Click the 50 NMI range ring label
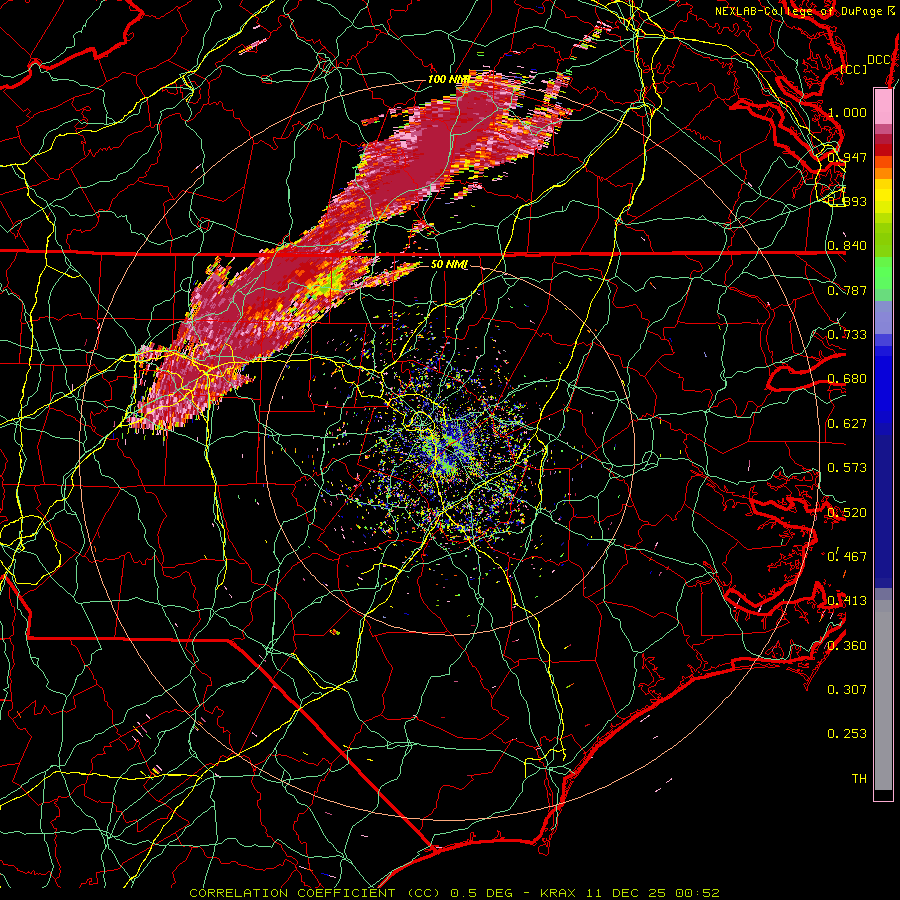This screenshot has height=900, width=900. click(449, 265)
